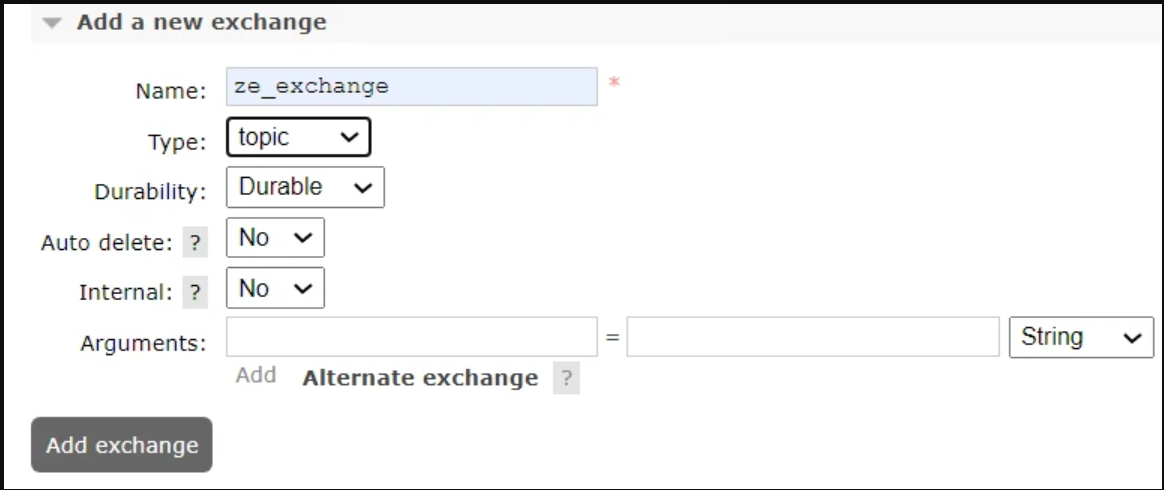Screen dimensions: 1164x490
Task: Click the grey Add text under Arguments
Action: point(256,376)
